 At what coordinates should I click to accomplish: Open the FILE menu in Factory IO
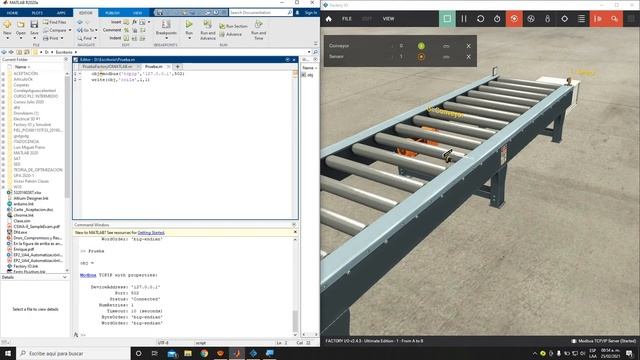(x=347, y=19)
